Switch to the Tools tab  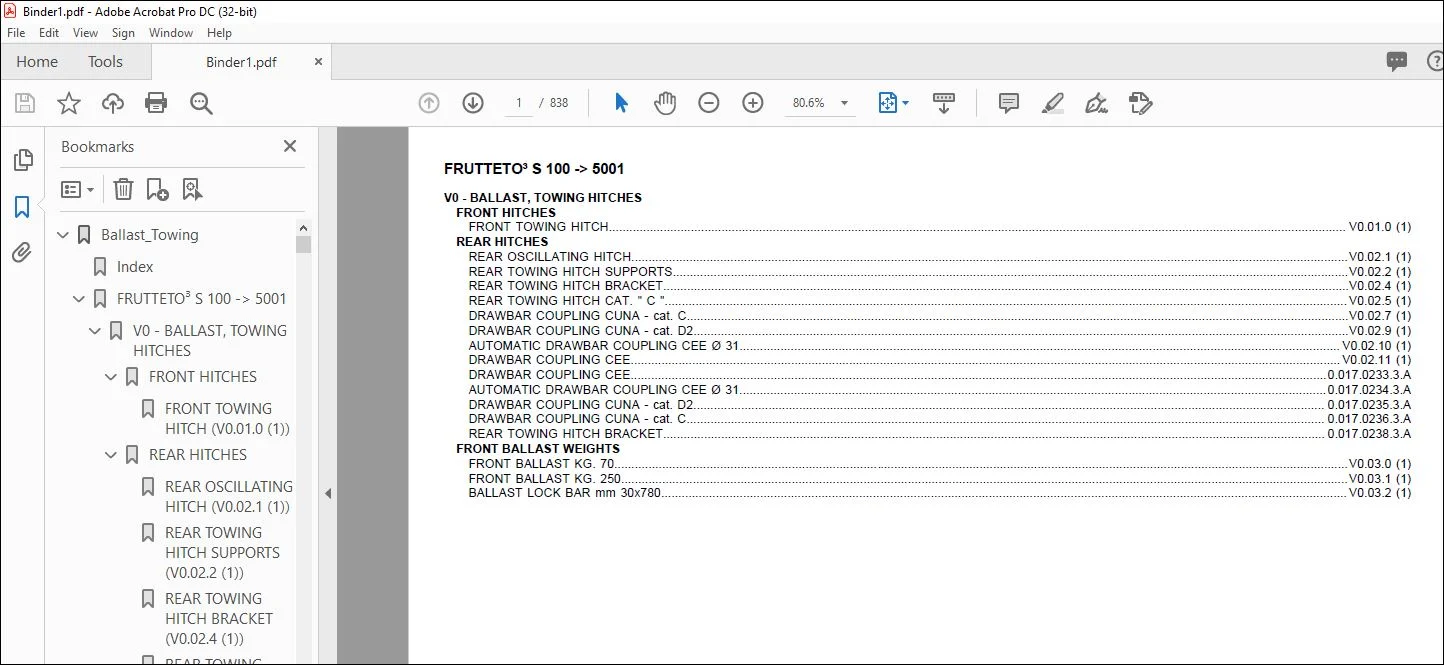pos(105,62)
